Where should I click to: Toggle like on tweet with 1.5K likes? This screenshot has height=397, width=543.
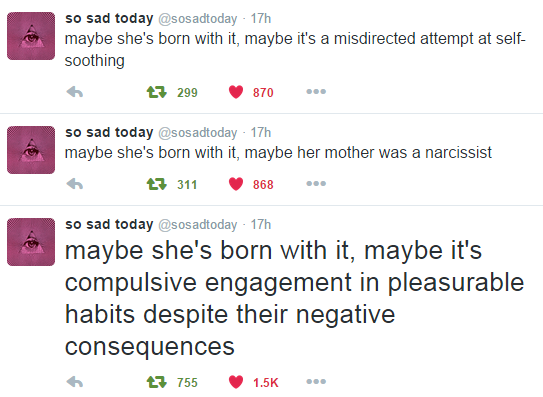236,382
